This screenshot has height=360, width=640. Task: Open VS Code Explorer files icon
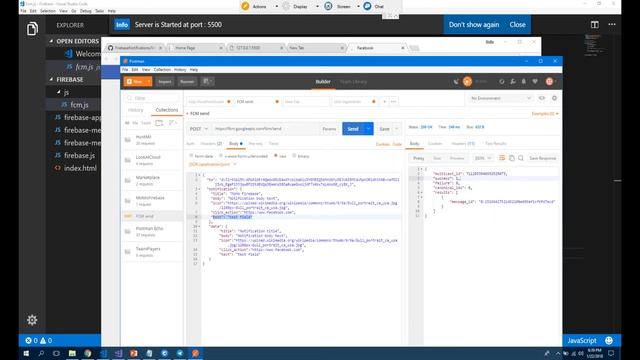(32, 29)
